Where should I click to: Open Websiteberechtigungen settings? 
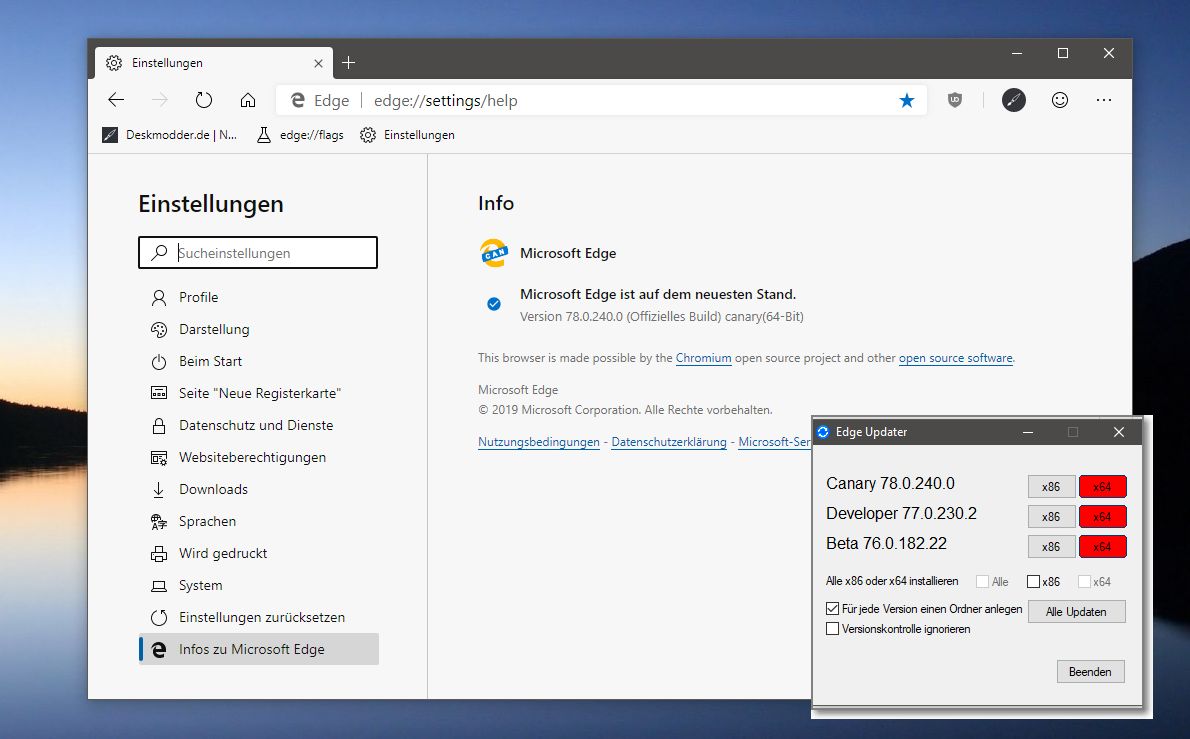click(x=259, y=458)
